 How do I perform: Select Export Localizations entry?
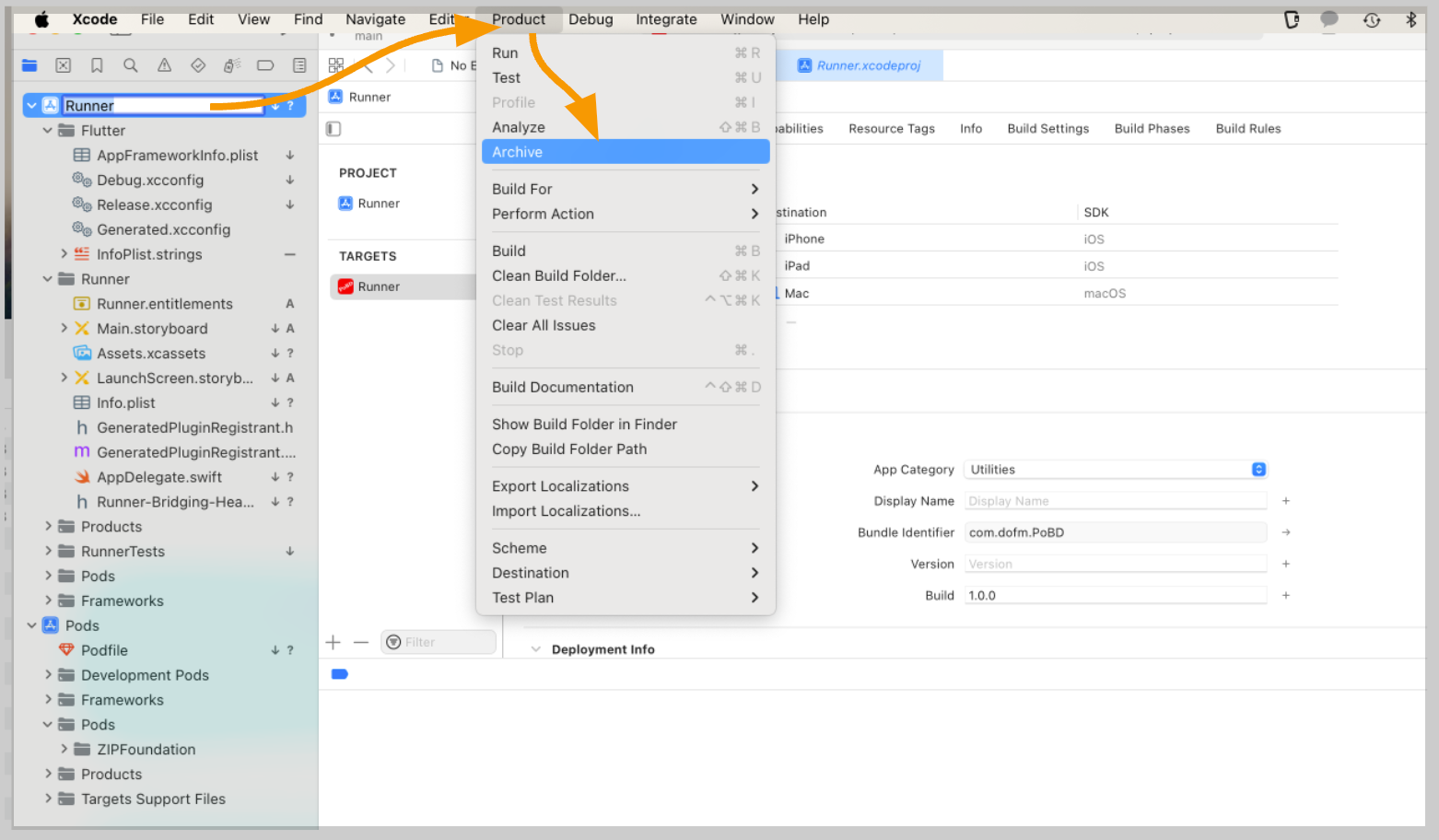(x=626, y=486)
